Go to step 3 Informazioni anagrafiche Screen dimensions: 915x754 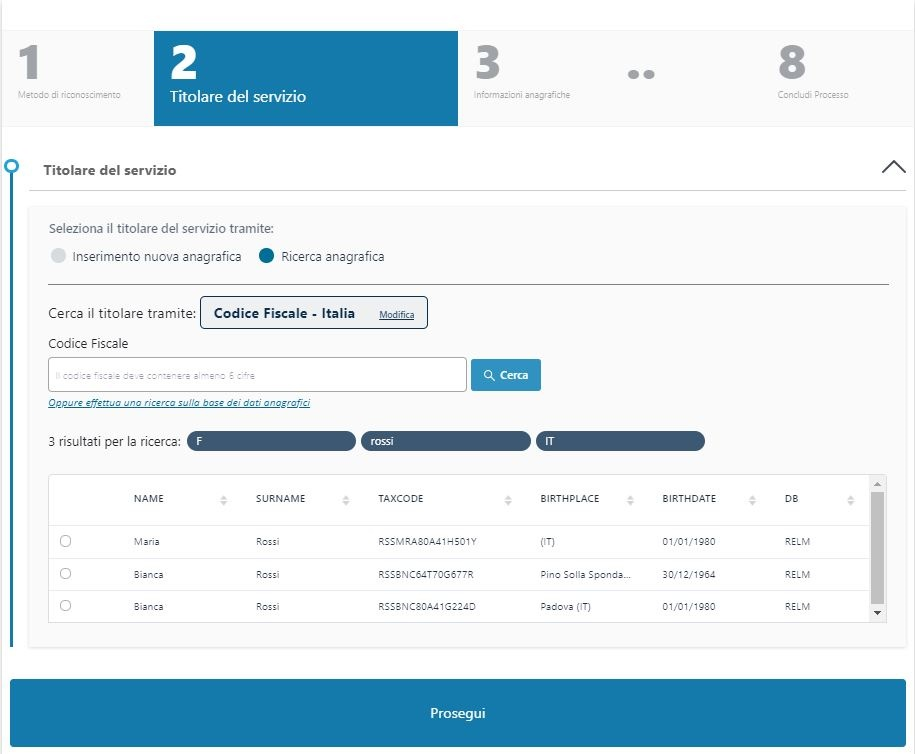click(521, 77)
